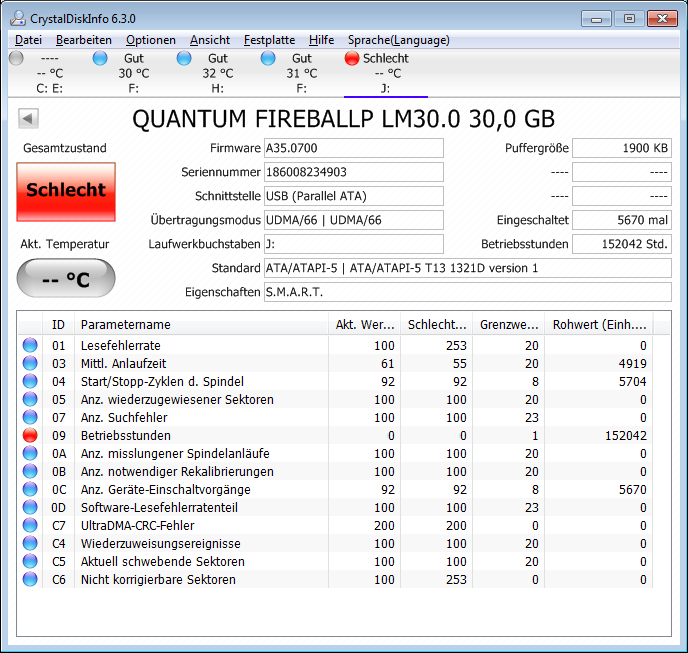Select the blue Gut disk icon at 31 °C

click(x=268, y=58)
